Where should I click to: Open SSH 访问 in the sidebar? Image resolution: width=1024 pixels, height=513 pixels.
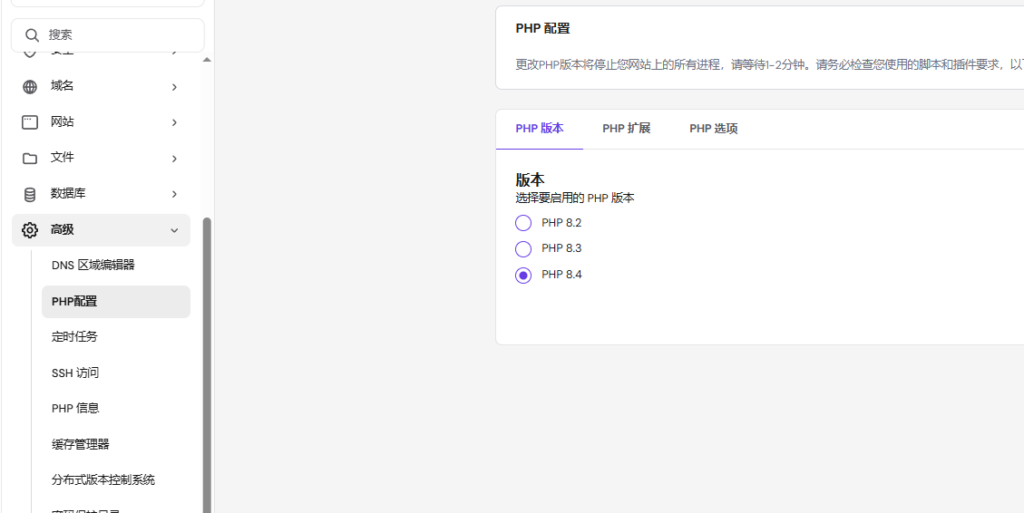point(75,373)
